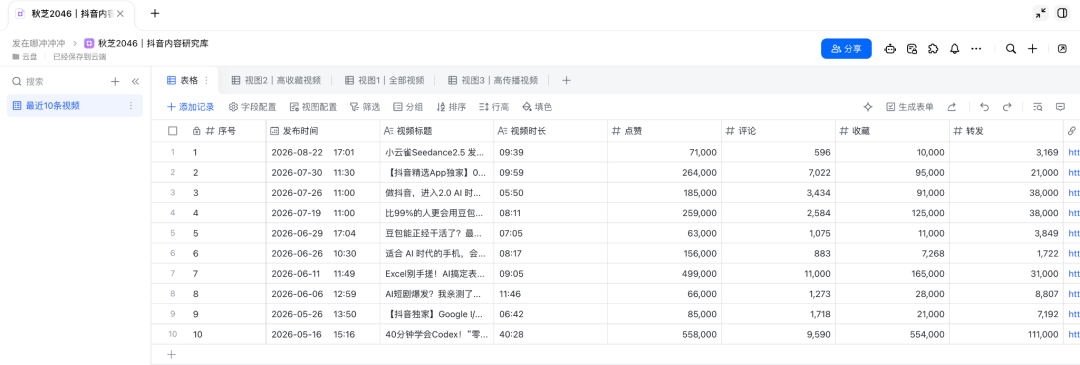Undo with the left curved arrow
This screenshot has height=365, width=1080.
click(984, 107)
